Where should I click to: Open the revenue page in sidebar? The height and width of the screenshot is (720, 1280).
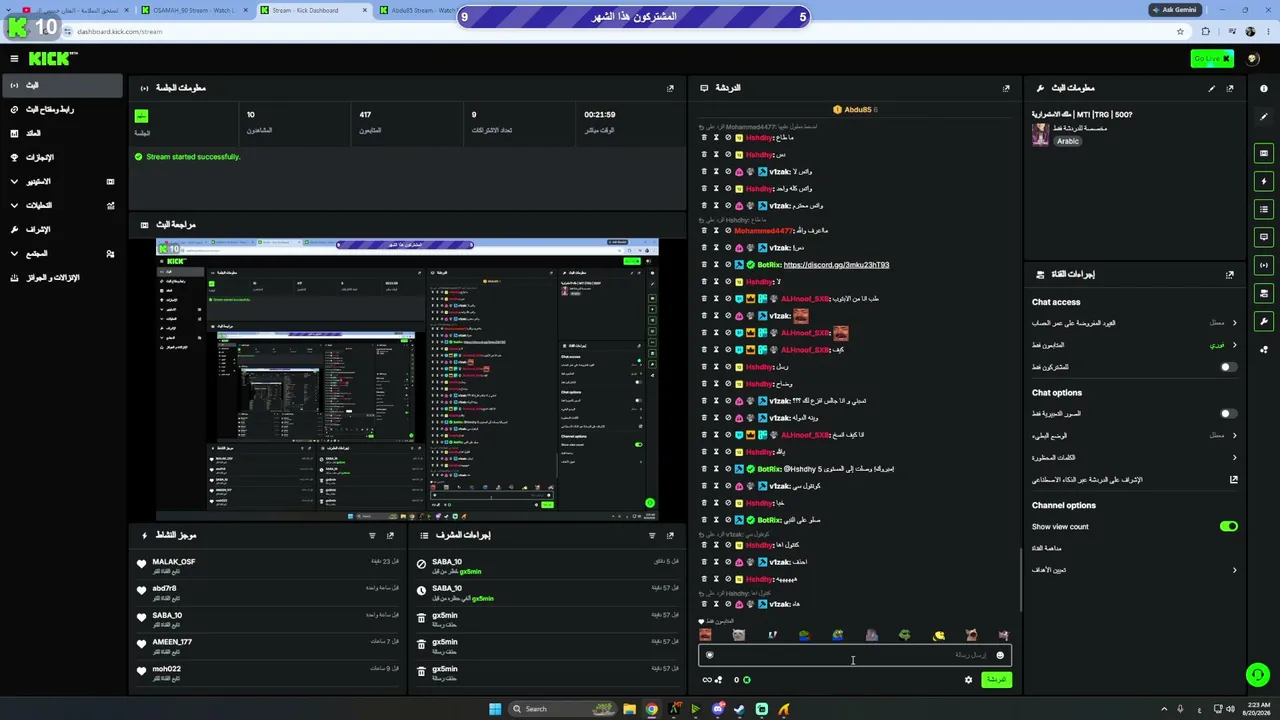tap(63, 133)
